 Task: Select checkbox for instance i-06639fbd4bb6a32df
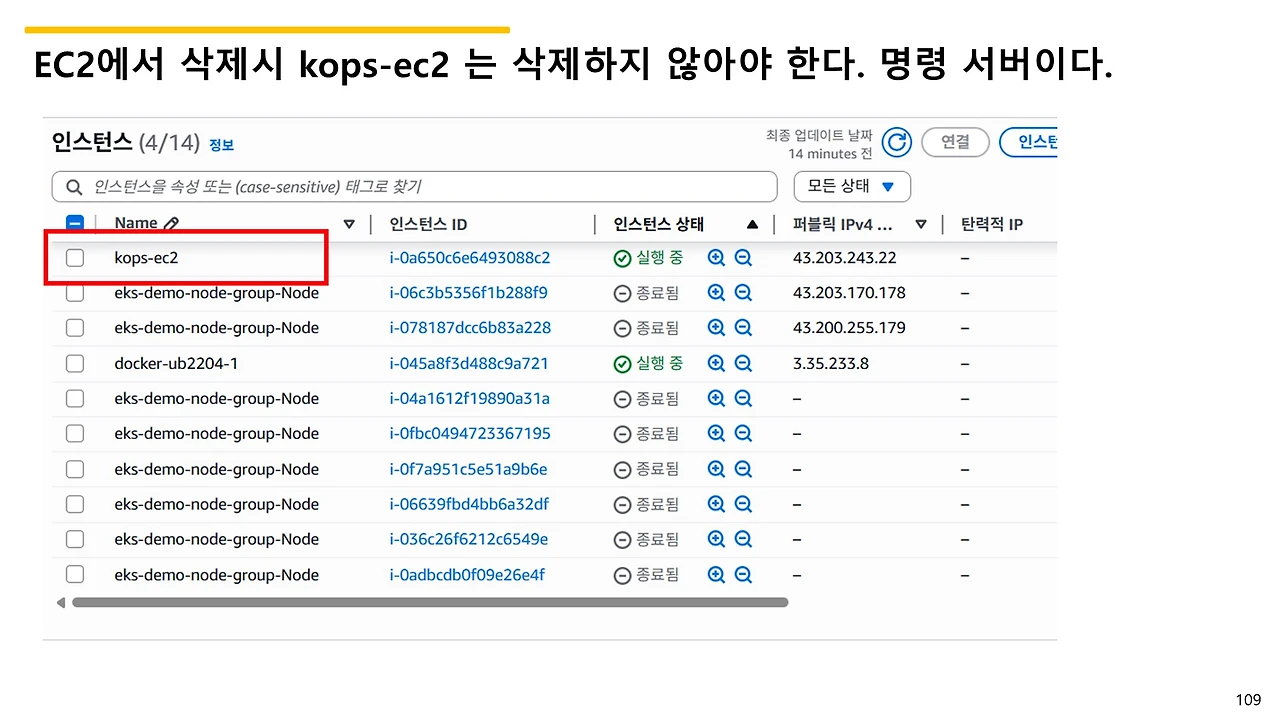tap(75, 504)
